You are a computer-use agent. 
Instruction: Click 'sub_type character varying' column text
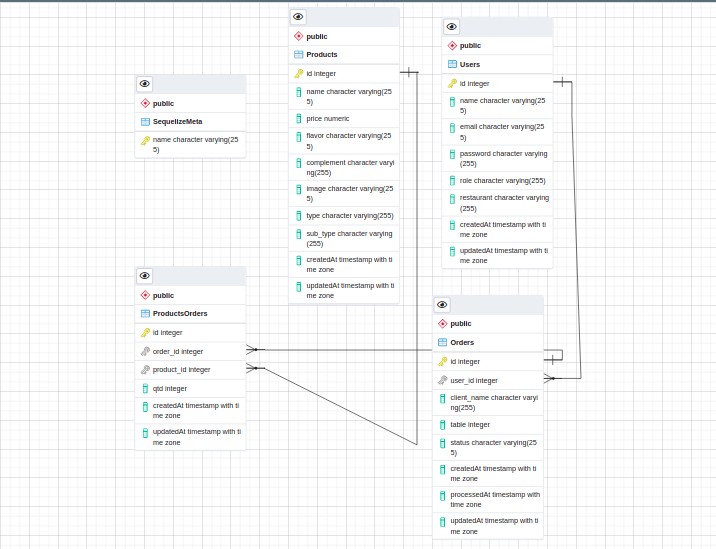point(349,238)
